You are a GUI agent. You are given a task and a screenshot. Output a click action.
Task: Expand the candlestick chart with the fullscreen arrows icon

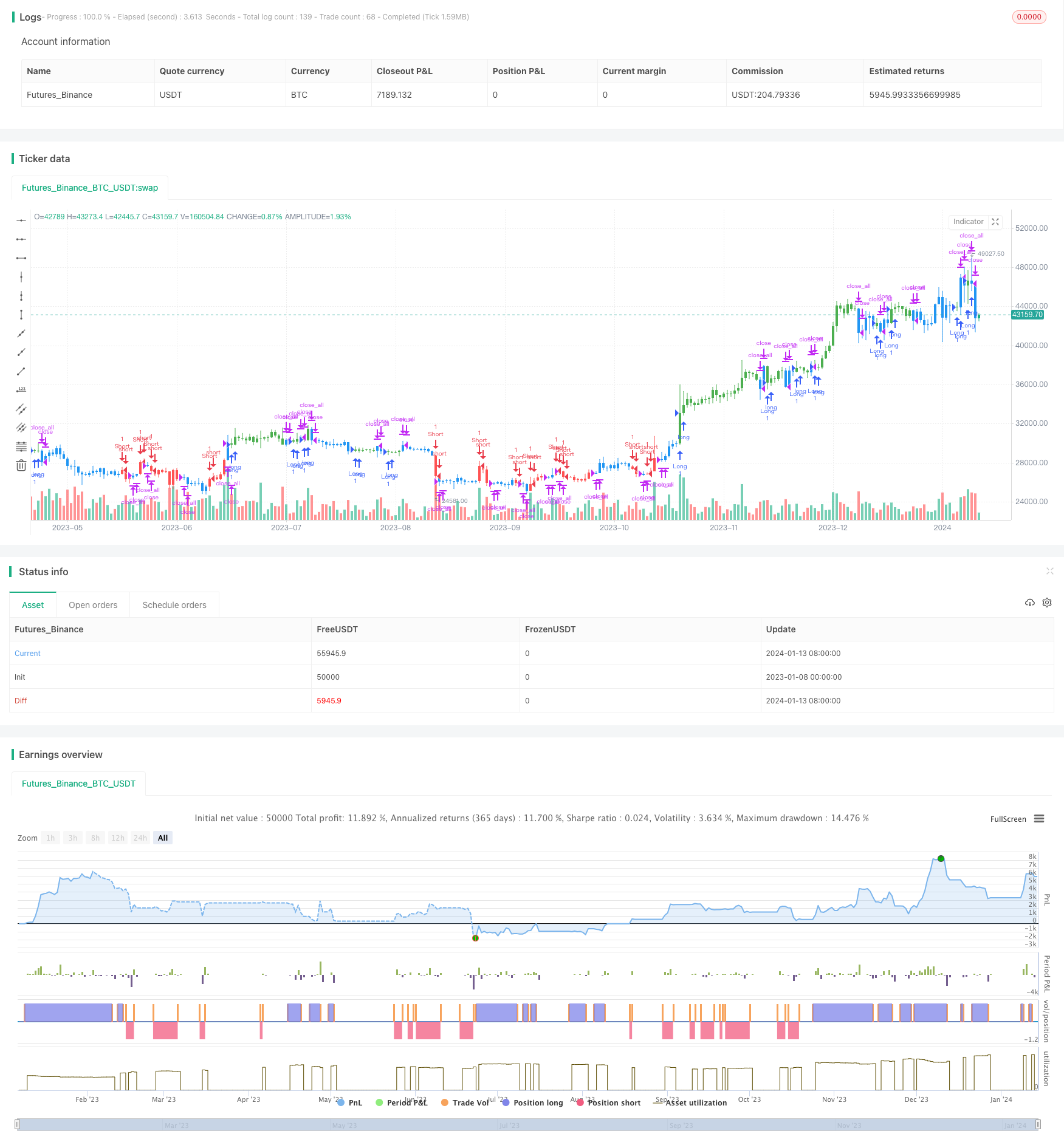pos(995,222)
